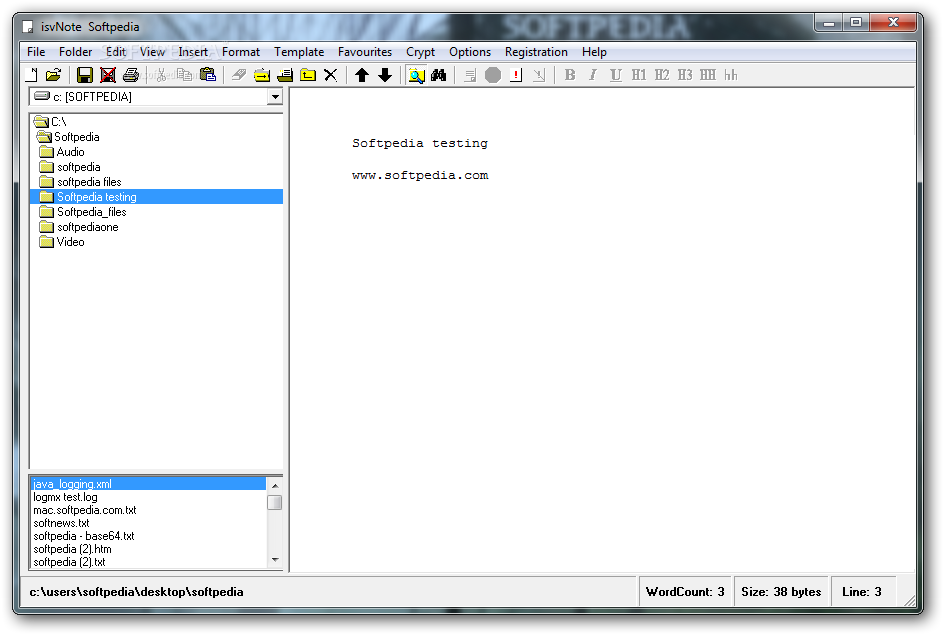The height and width of the screenshot is (635, 944).
Task: Apply H3 heading style
Action: pyautogui.click(x=685, y=75)
